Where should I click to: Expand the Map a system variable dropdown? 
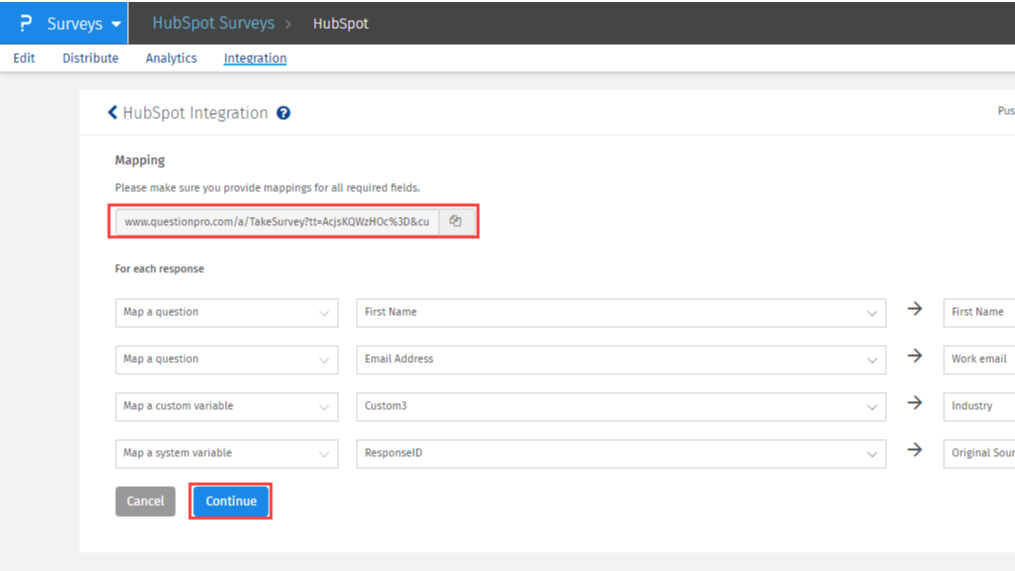tap(227, 454)
